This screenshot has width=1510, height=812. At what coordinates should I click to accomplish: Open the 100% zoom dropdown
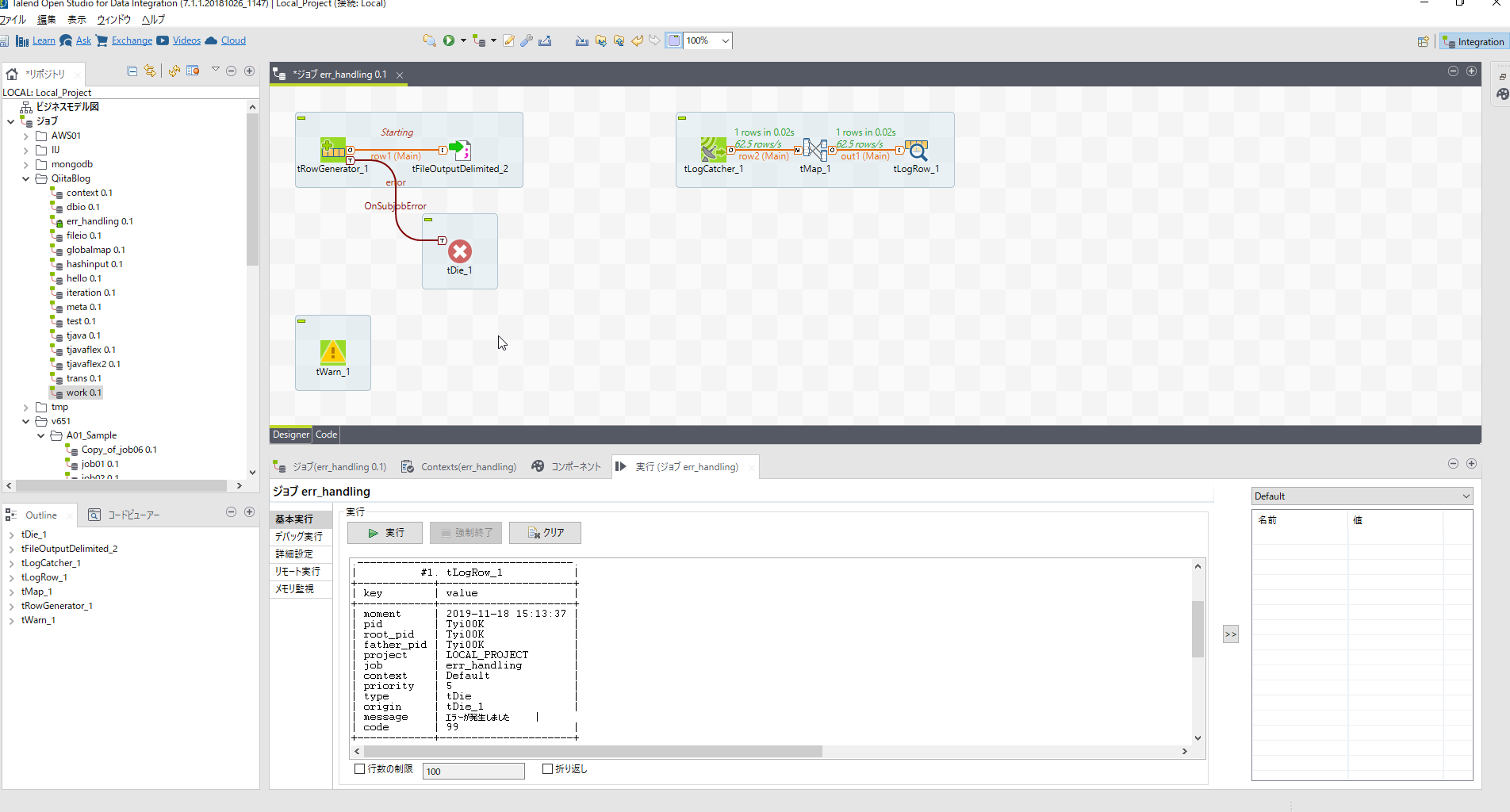[x=725, y=40]
